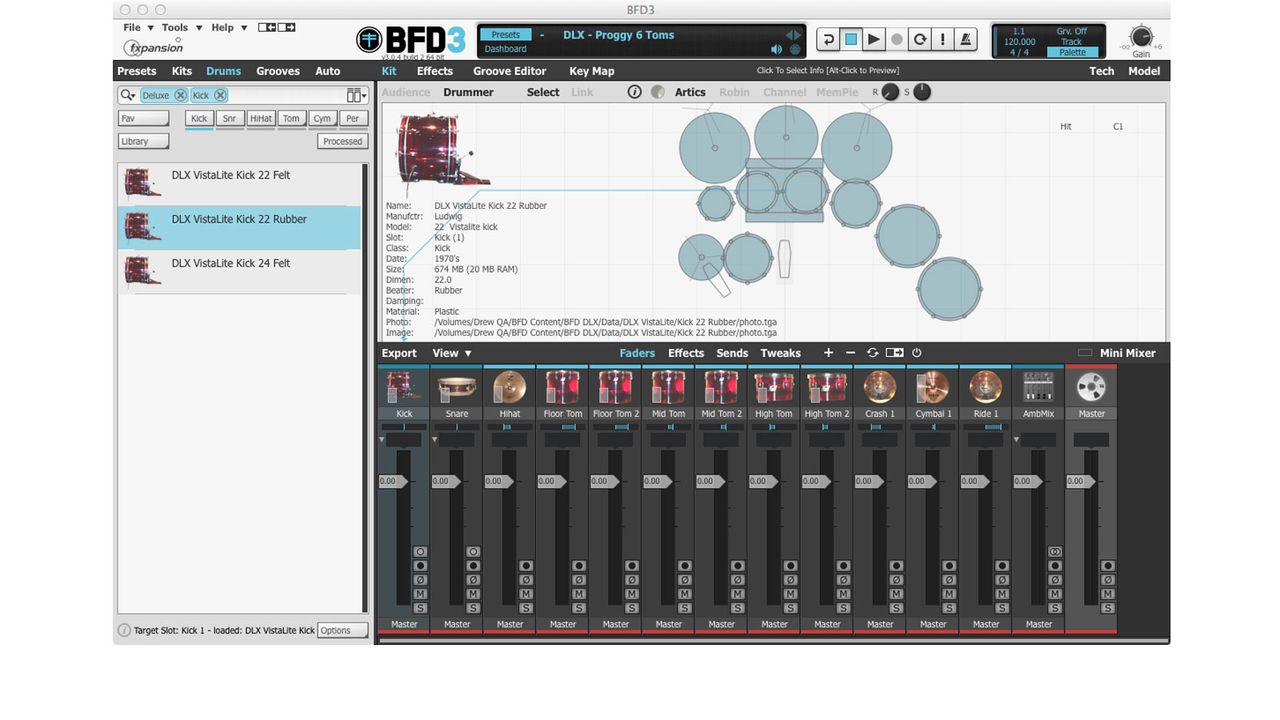Viewport: 1280px width, 720px height.
Task: Click the transport return/loop arrow icon
Action: [x=828, y=39]
